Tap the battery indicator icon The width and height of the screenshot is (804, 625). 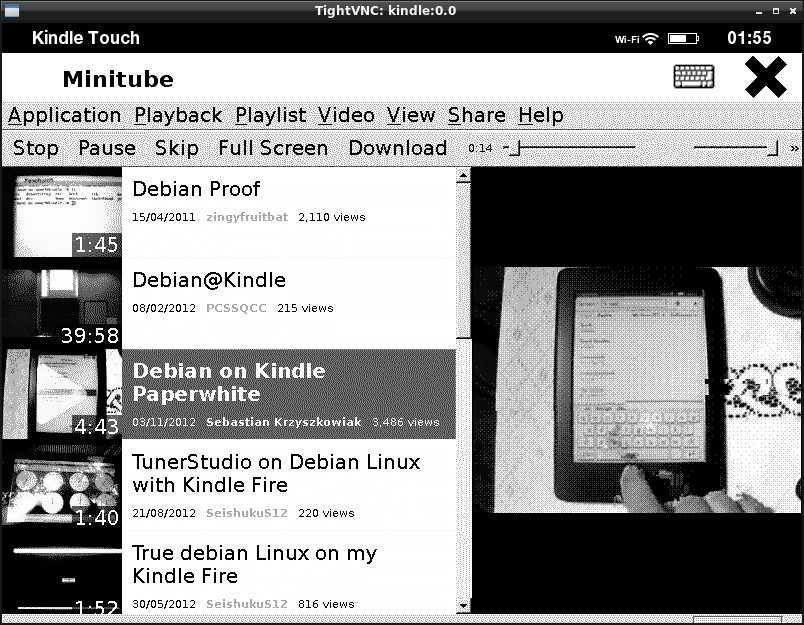[683, 38]
